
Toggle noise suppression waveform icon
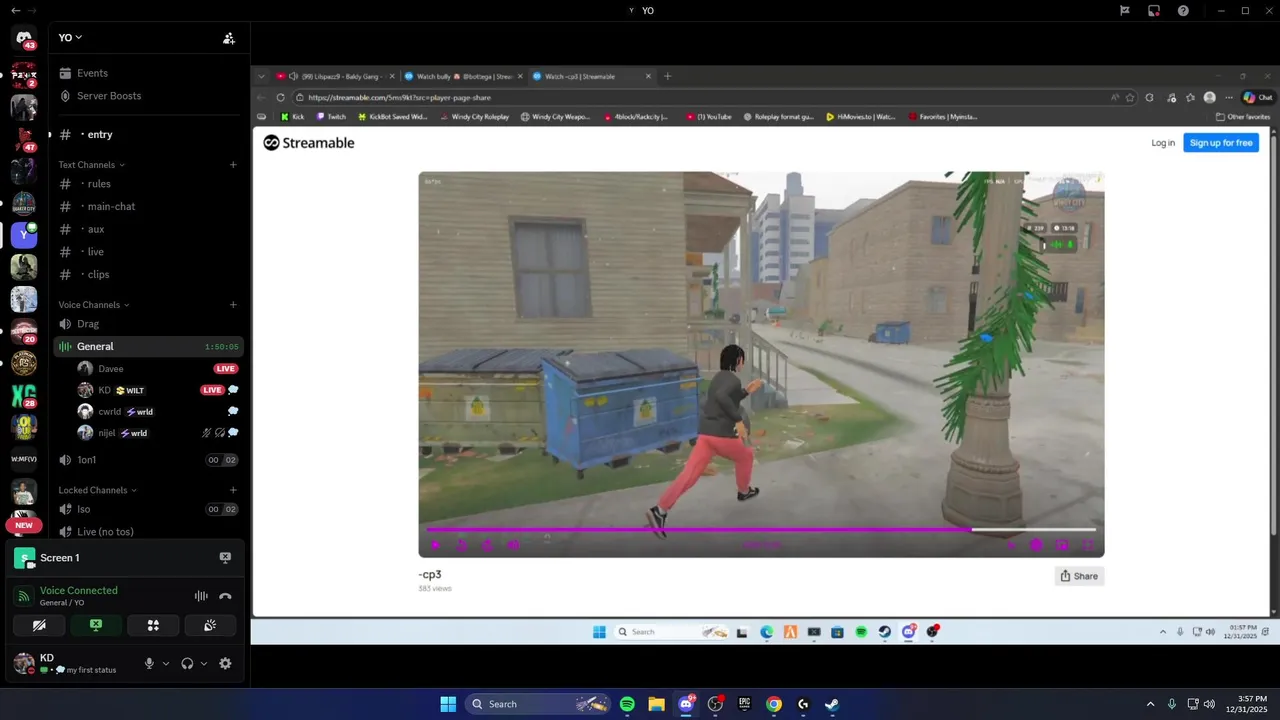(201, 596)
